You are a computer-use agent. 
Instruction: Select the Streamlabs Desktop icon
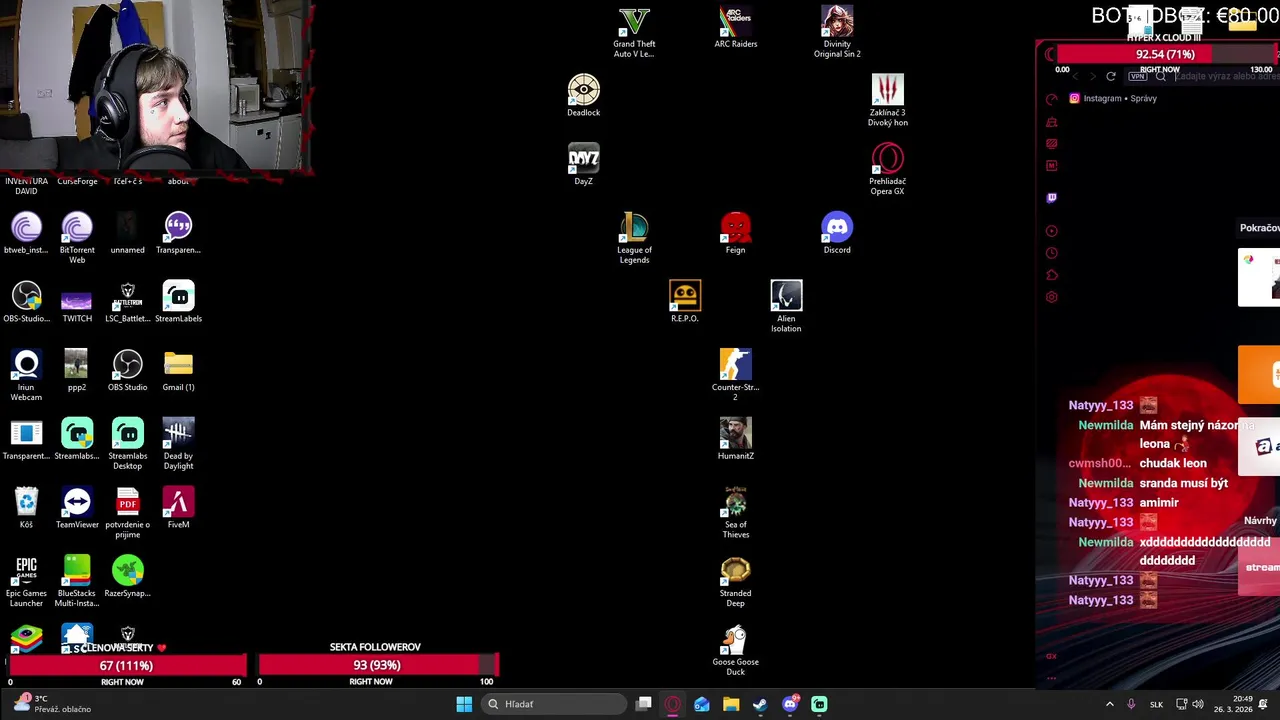click(127, 444)
